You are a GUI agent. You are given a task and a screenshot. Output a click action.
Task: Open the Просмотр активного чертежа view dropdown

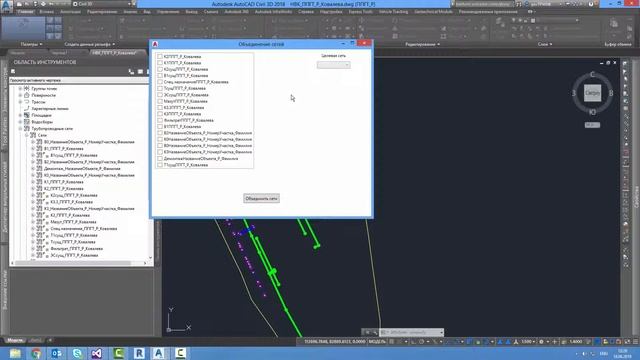pos(79,80)
